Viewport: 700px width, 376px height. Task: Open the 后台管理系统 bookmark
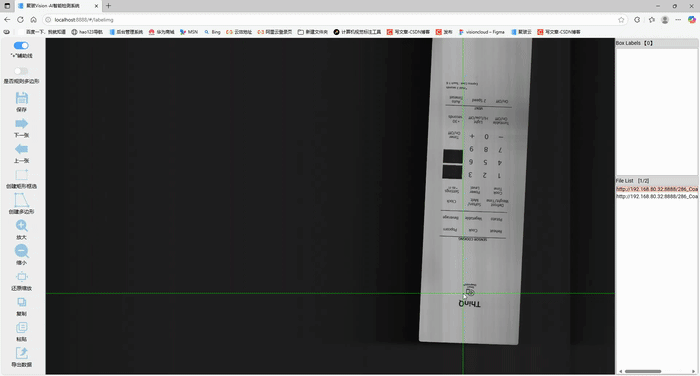pos(126,32)
